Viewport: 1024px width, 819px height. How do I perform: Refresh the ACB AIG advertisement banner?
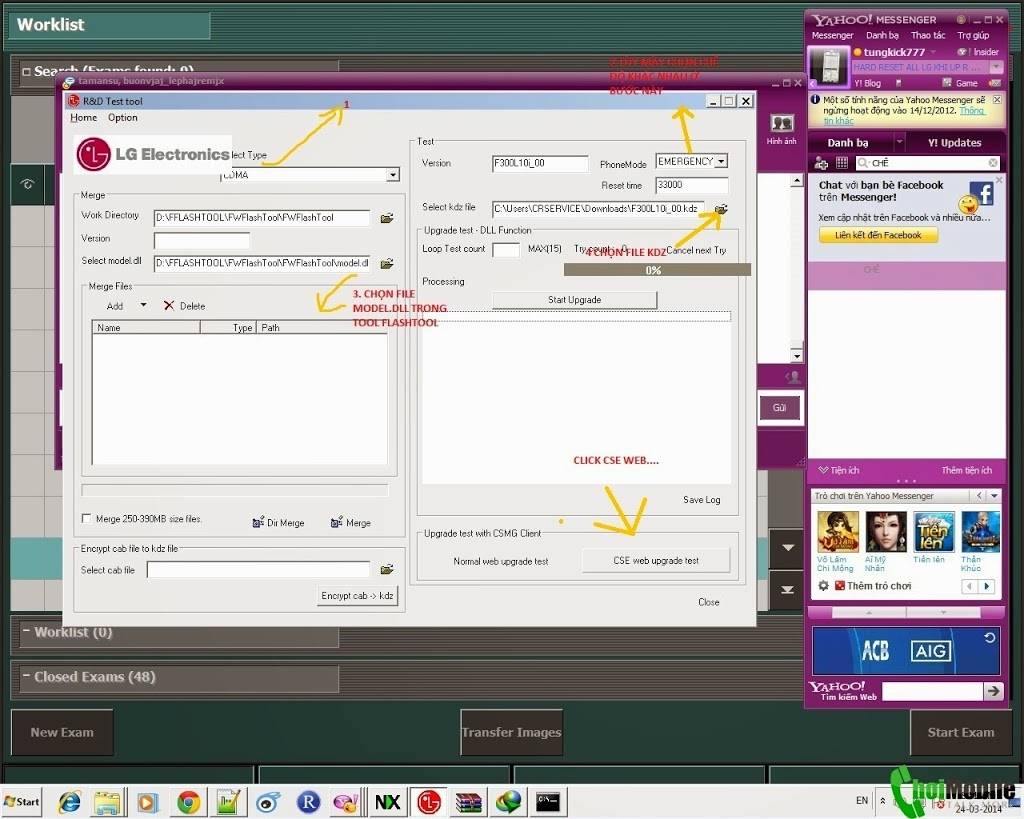coord(989,637)
